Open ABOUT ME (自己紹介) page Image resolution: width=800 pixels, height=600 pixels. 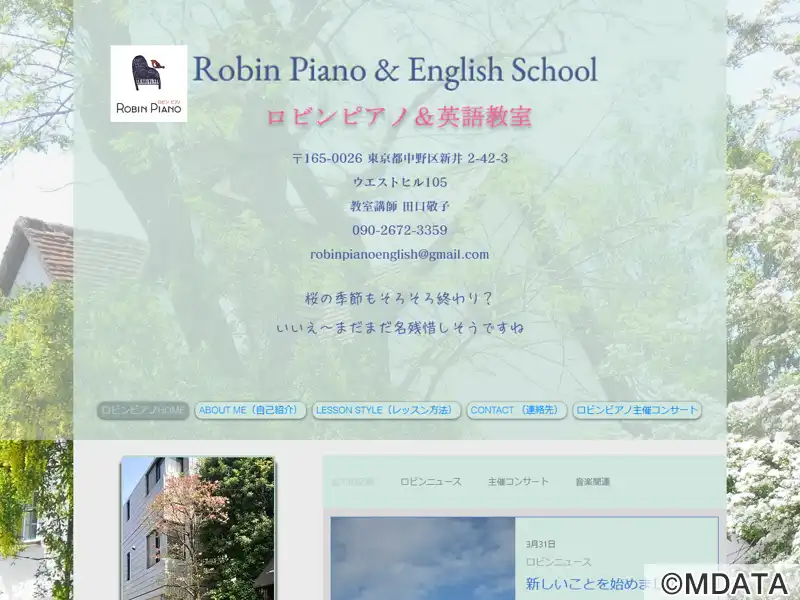coord(250,410)
